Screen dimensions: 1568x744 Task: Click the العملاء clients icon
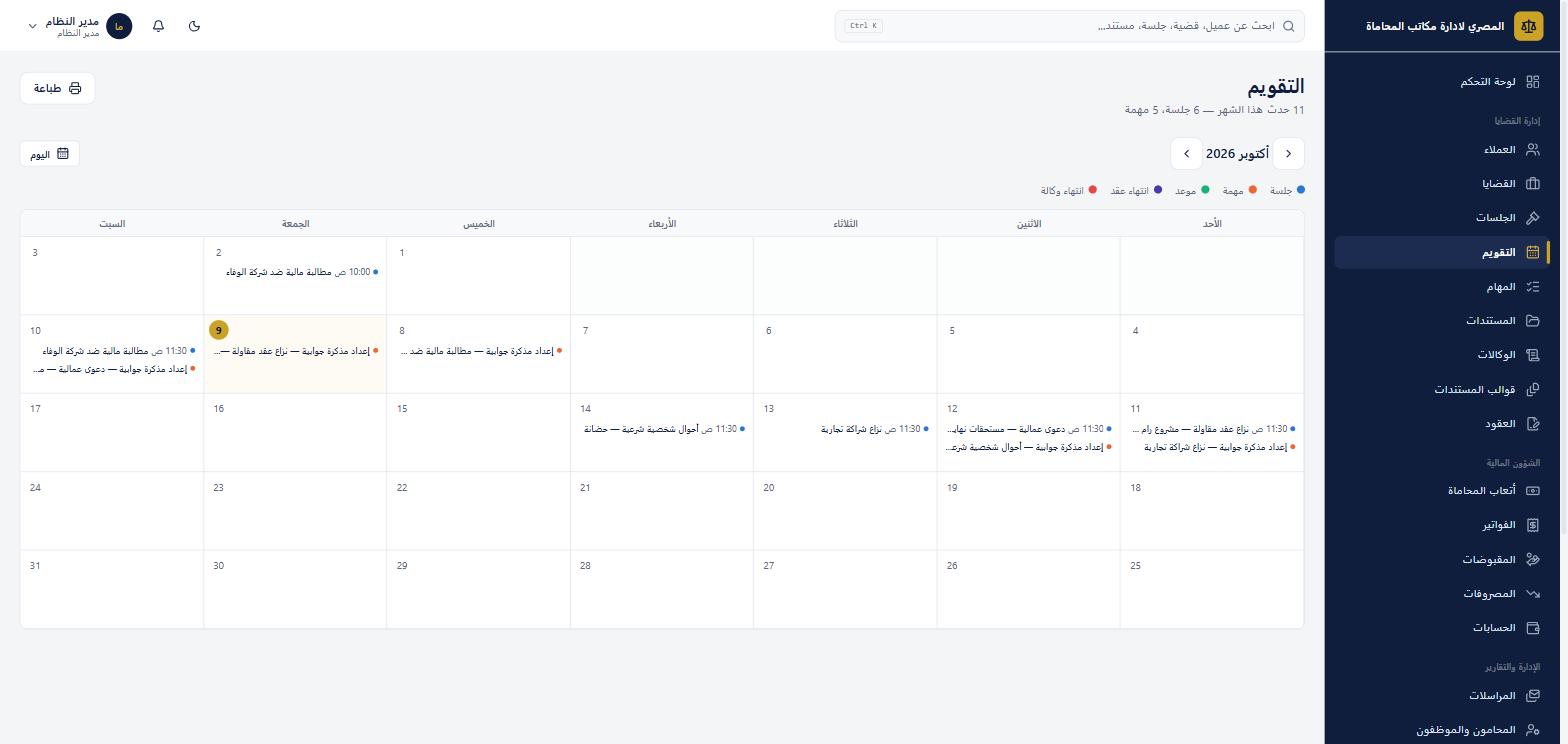(x=1533, y=150)
